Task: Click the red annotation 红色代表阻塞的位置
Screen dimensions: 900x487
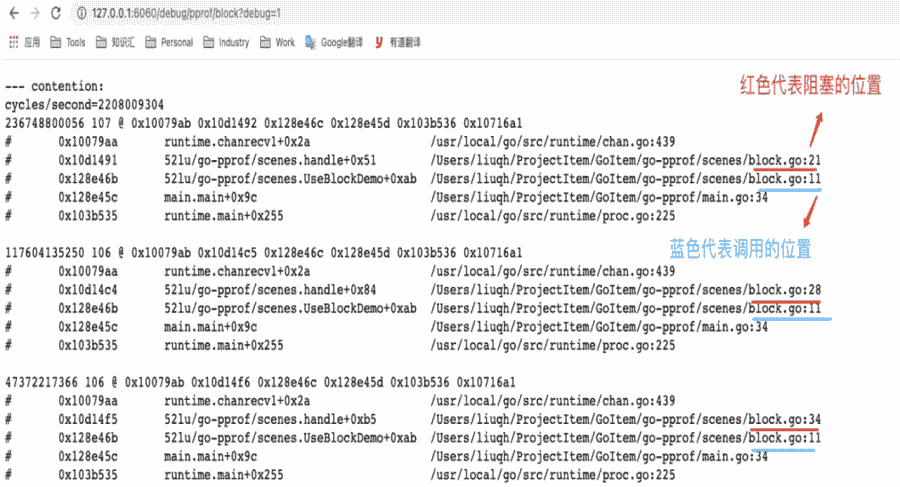Action: tap(810, 86)
